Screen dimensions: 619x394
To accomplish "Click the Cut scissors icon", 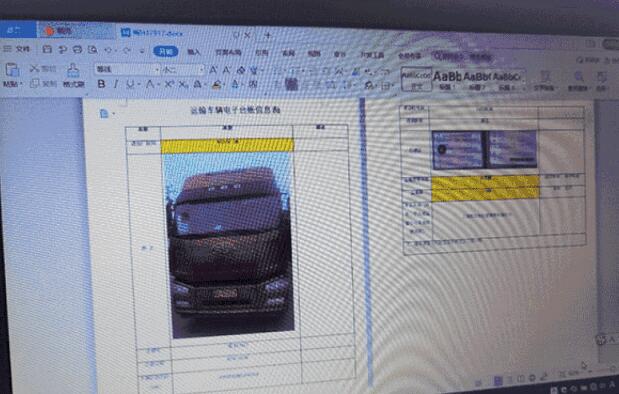I will click(x=35, y=69).
